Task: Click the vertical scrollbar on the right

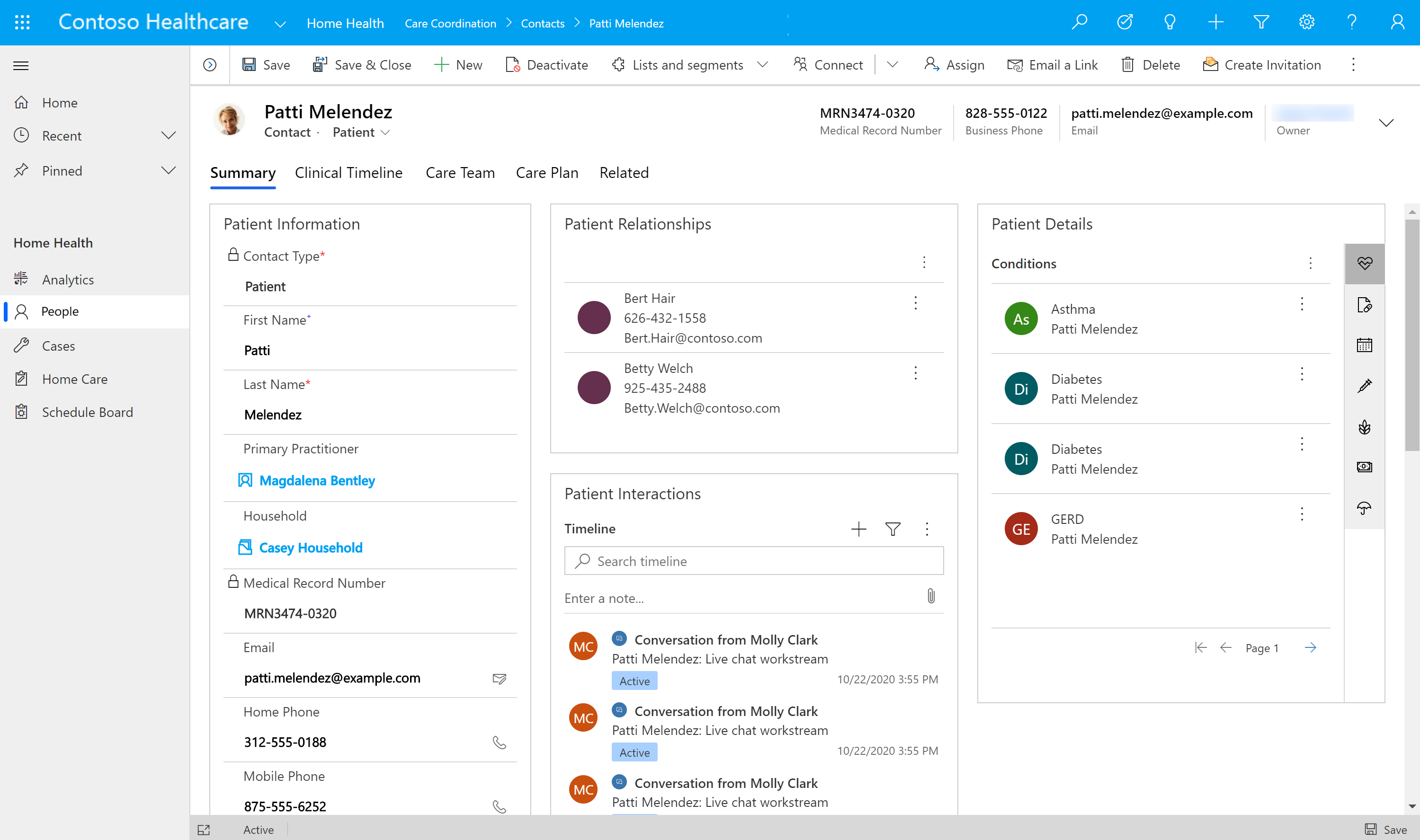Action: (1412, 334)
